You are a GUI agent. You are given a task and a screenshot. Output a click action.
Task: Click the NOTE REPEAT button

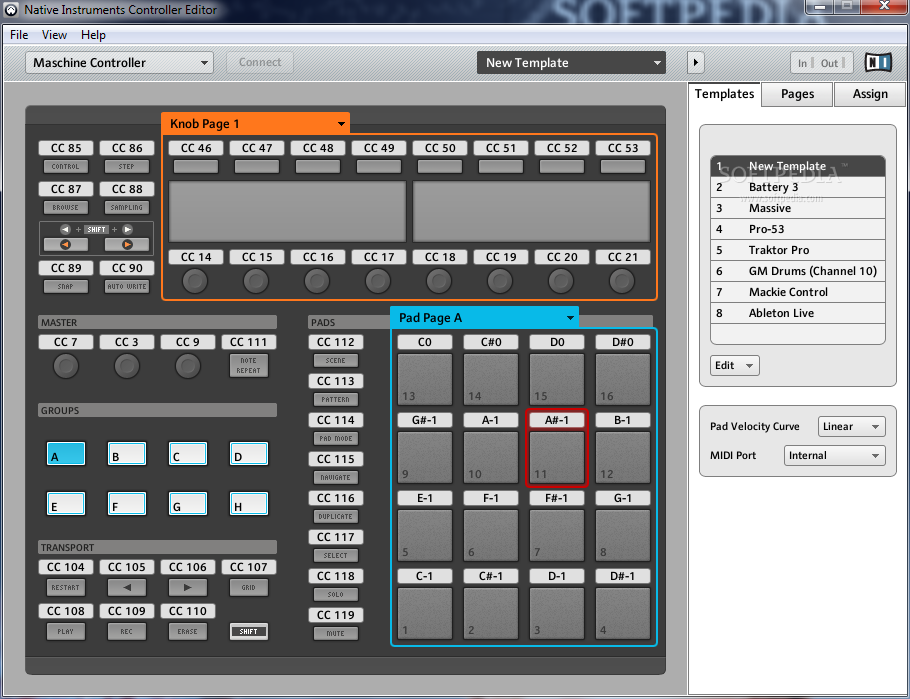tap(248, 365)
